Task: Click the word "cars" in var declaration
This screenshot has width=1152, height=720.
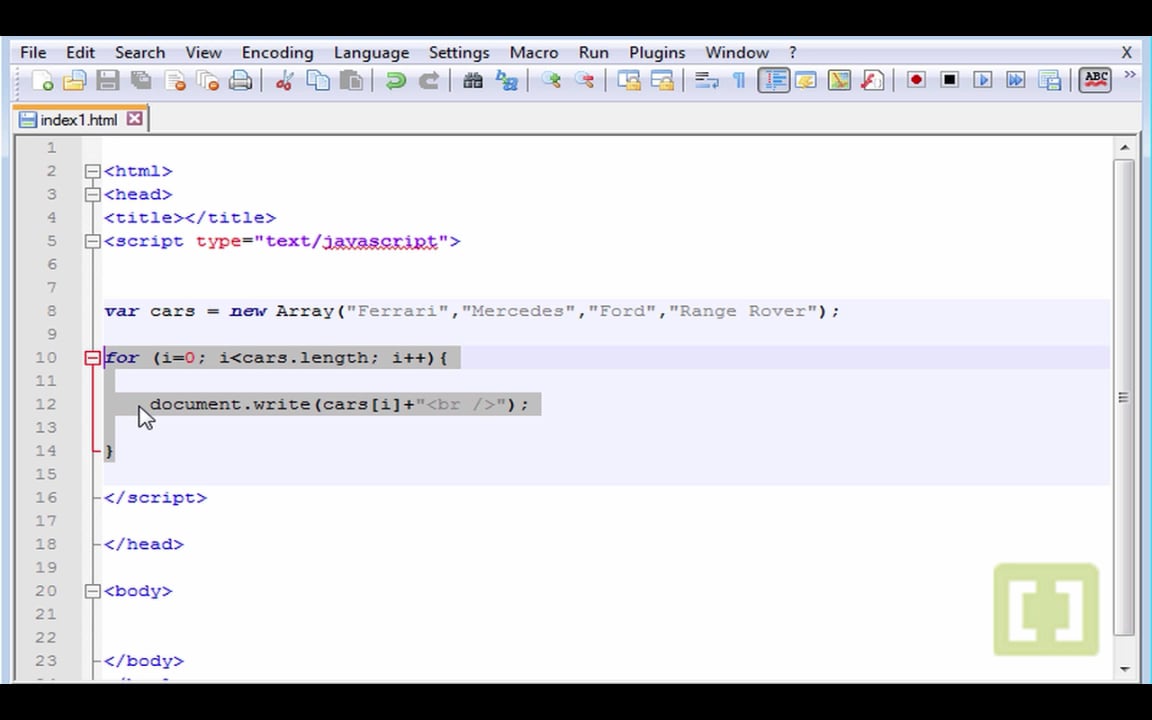Action: [x=172, y=311]
